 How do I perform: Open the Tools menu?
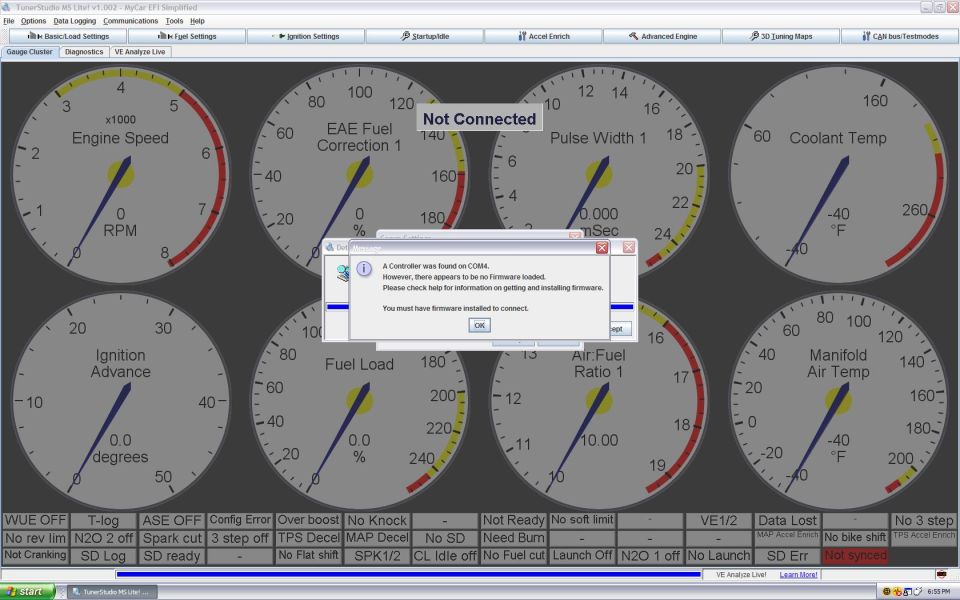coord(174,21)
